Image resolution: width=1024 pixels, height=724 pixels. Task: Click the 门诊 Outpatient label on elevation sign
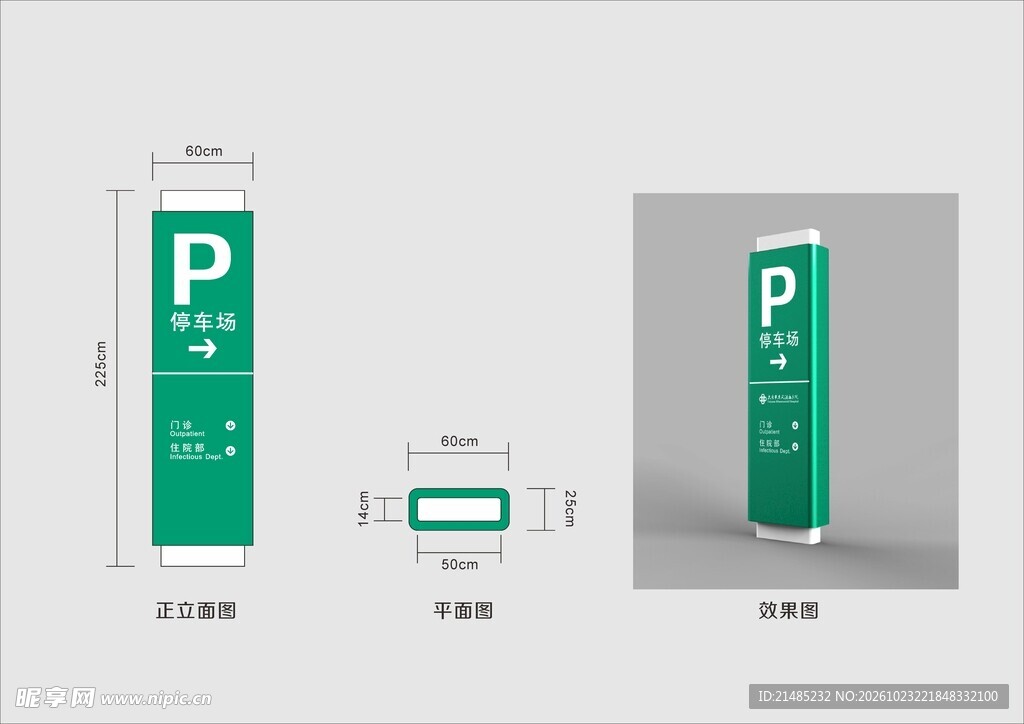pyautogui.click(x=187, y=428)
